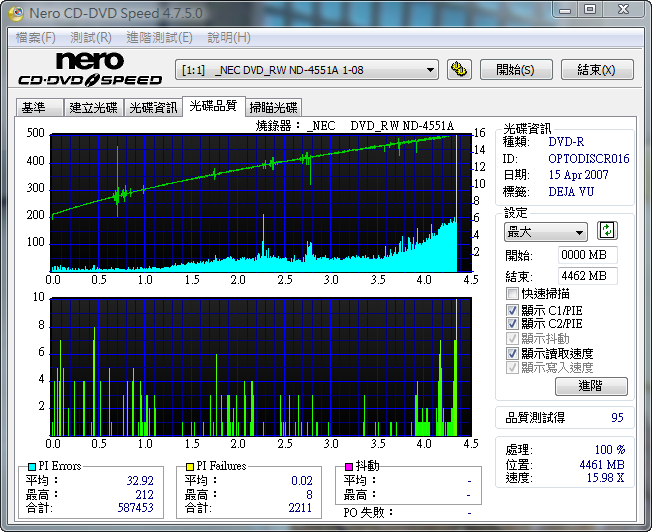Screen dimensions: 652x532
Task: Click the magenta 抖動 color swatch
Action: coord(349,466)
